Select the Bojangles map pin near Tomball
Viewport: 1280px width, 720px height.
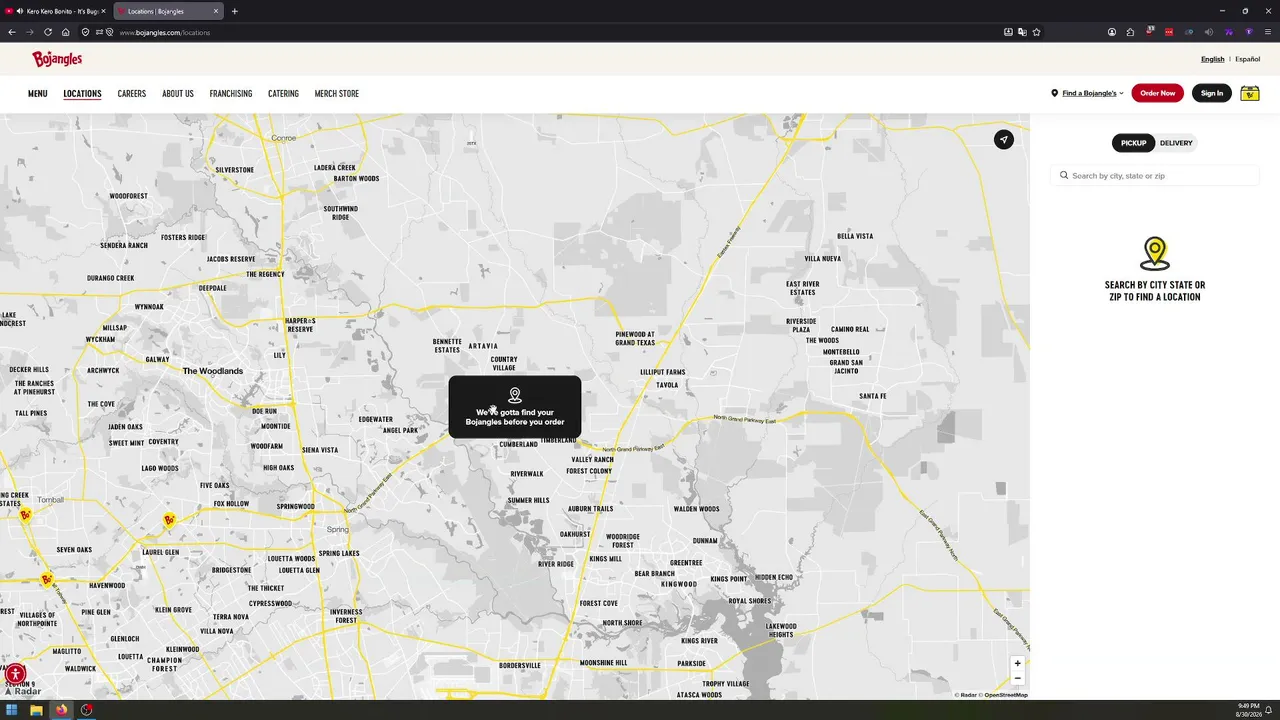(25, 515)
